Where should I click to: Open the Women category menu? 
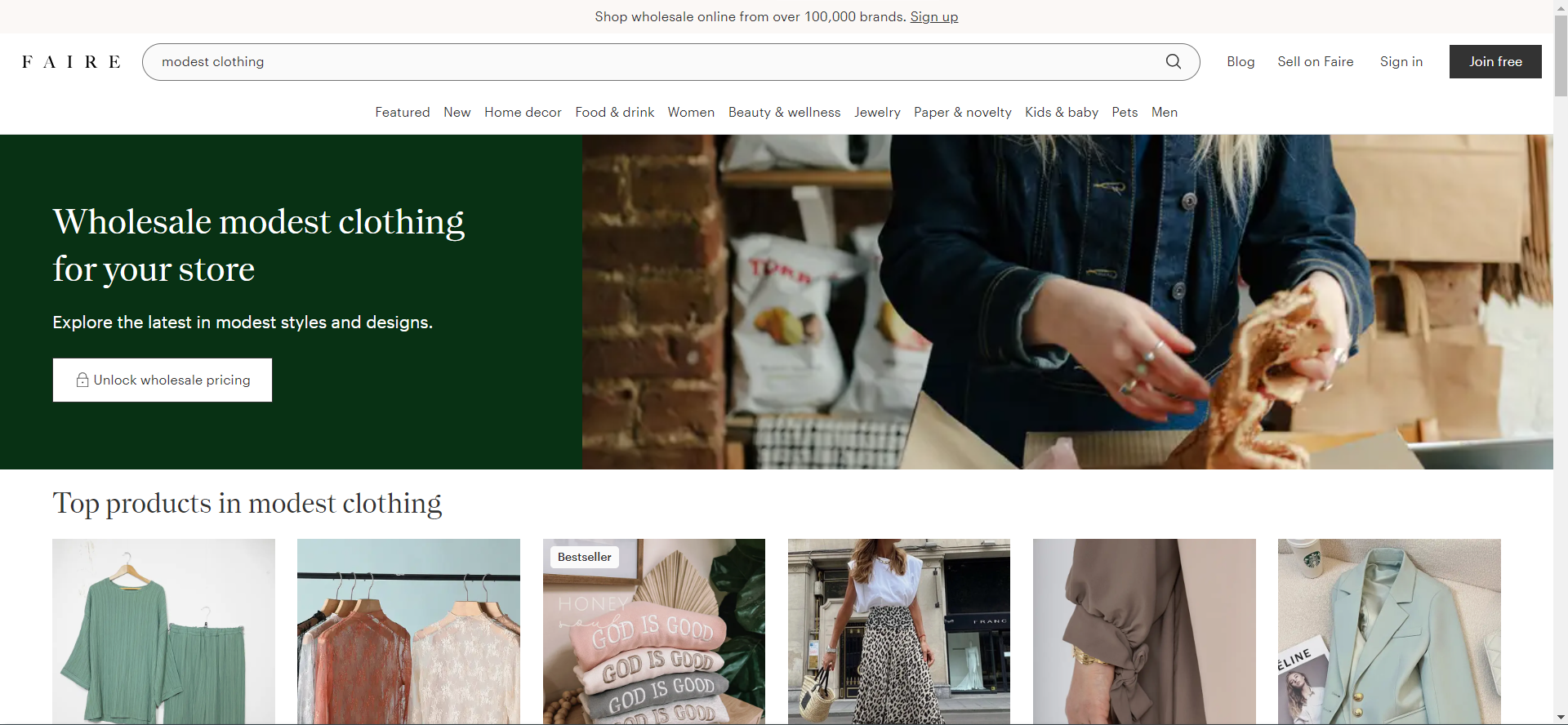(x=691, y=113)
